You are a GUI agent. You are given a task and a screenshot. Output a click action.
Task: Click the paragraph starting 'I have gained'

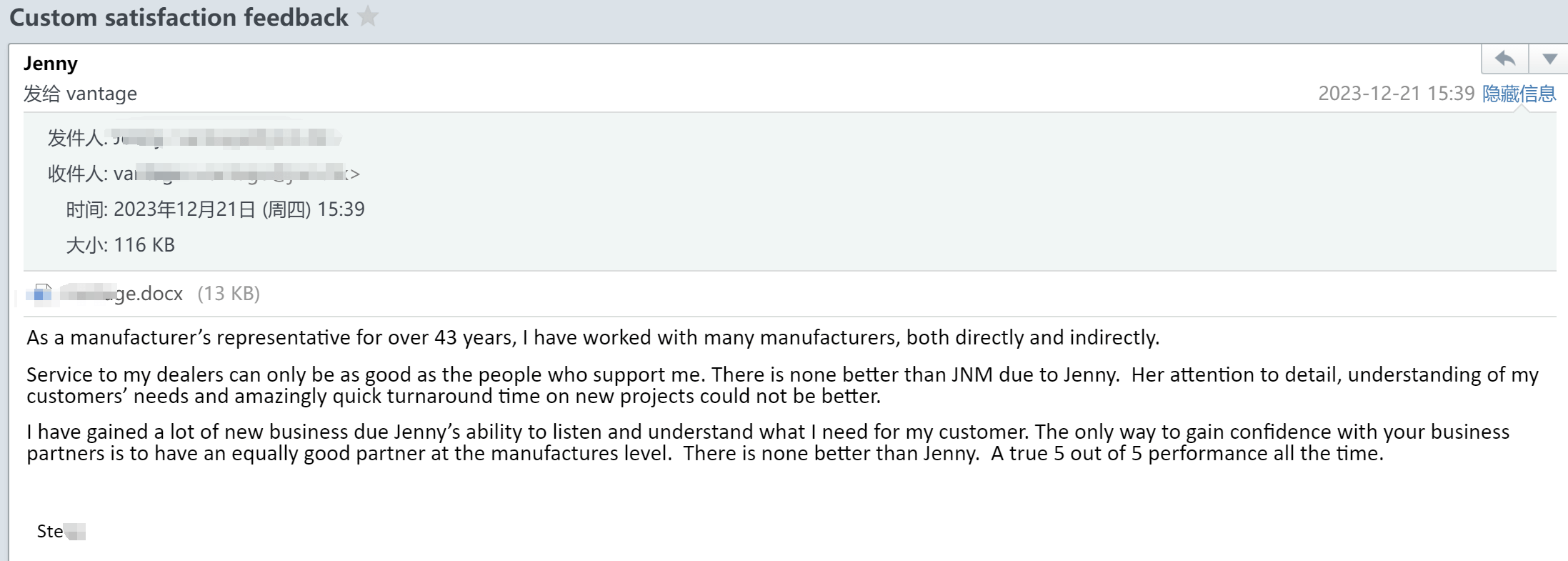click(714, 442)
